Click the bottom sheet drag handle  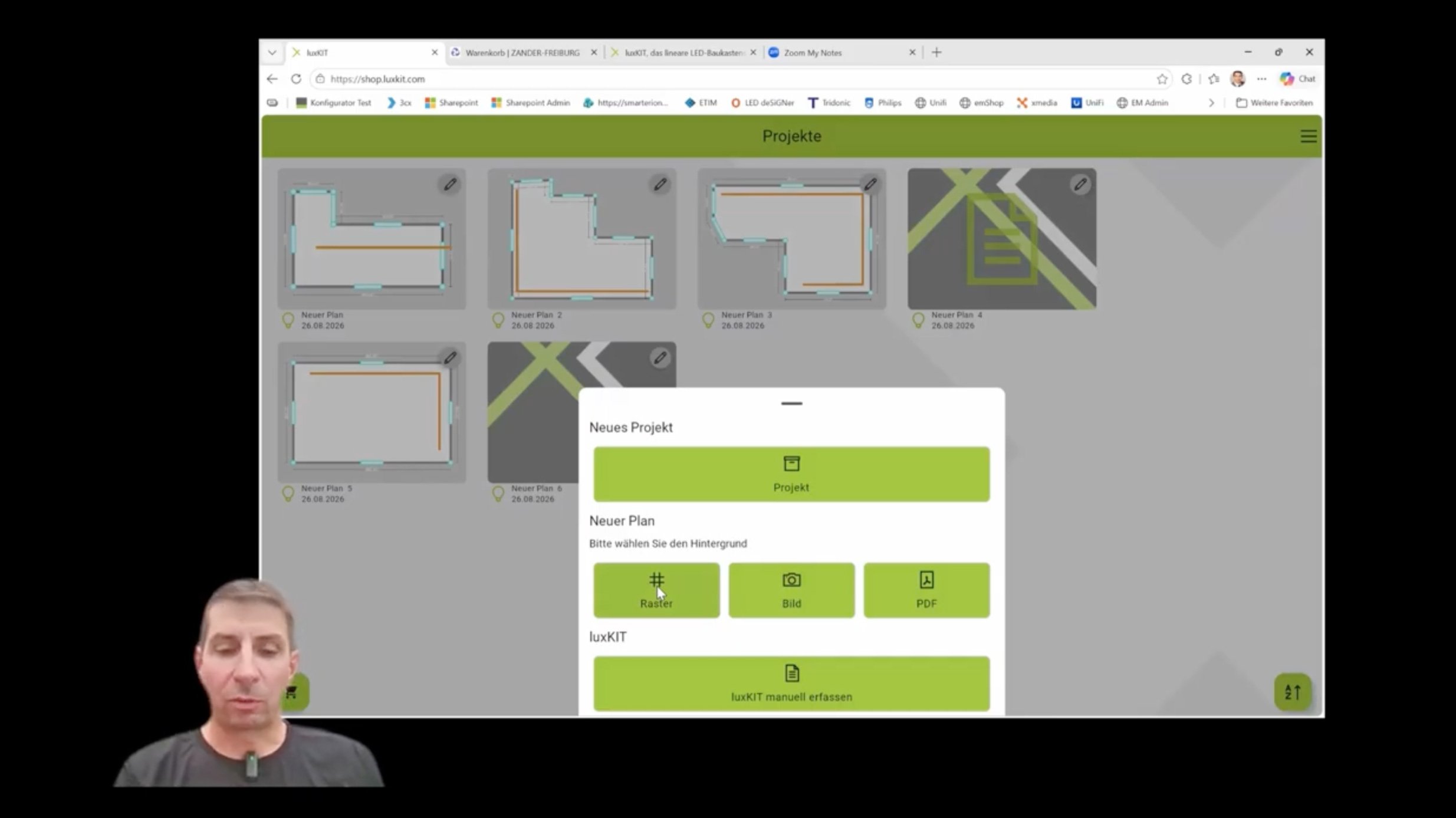(x=791, y=403)
